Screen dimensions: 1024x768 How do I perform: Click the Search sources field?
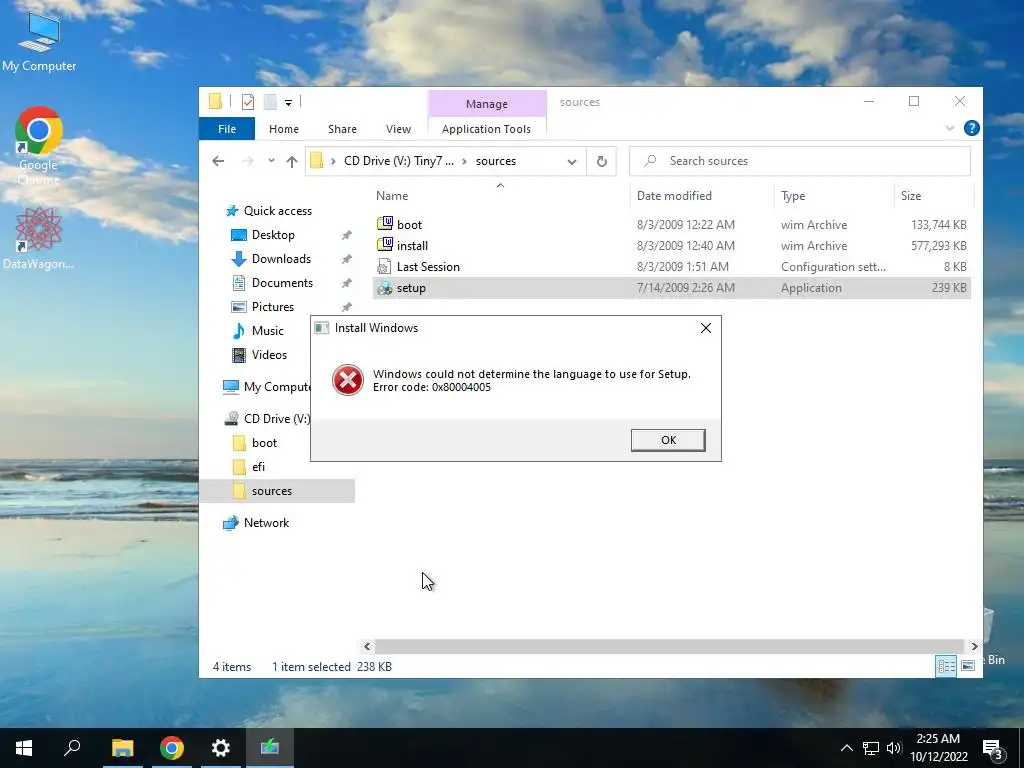tap(799, 161)
